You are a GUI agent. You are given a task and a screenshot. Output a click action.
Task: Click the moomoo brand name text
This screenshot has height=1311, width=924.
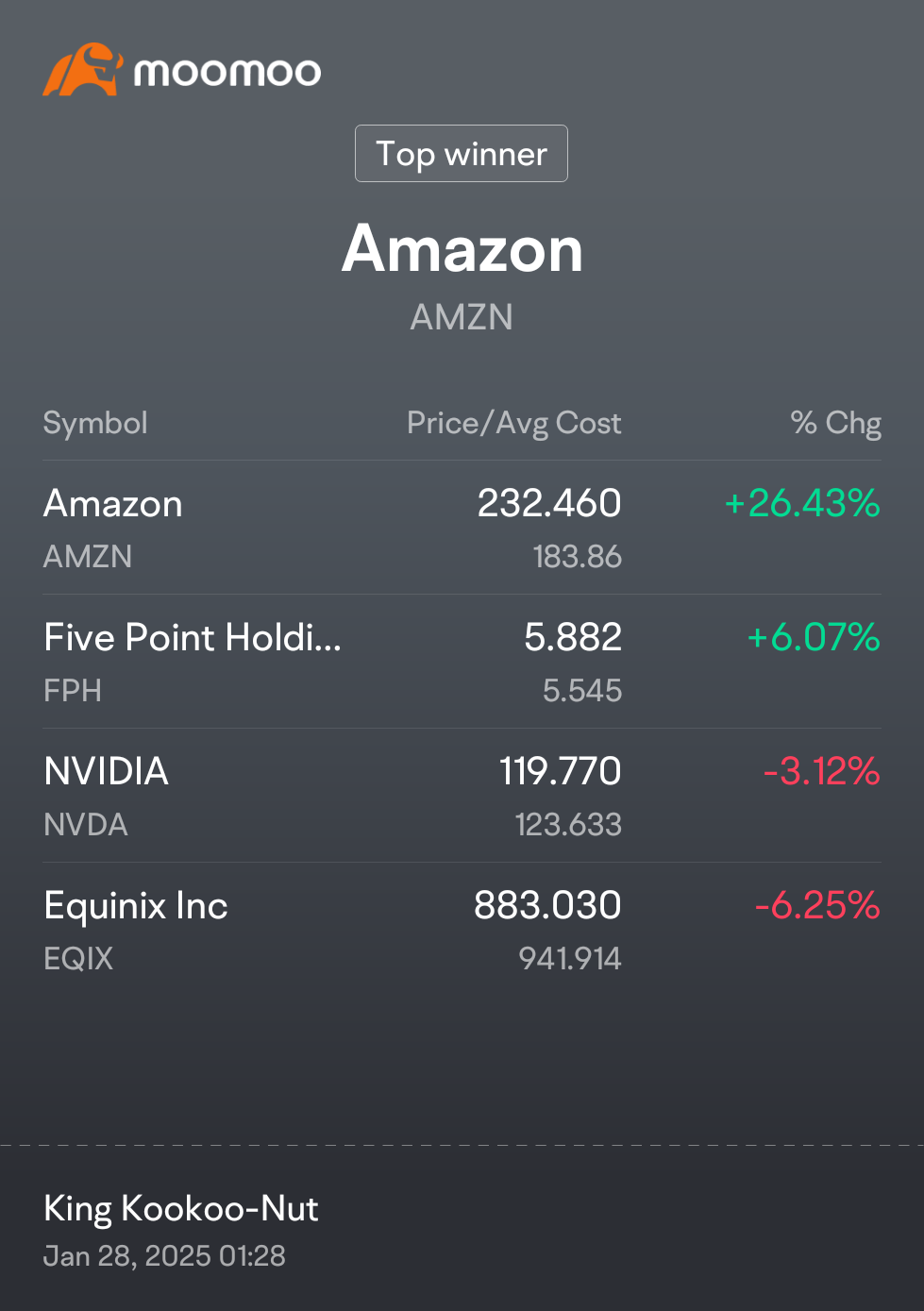[x=227, y=72]
